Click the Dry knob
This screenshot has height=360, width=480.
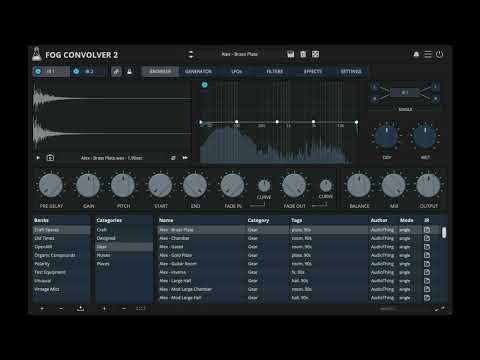(x=387, y=136)
